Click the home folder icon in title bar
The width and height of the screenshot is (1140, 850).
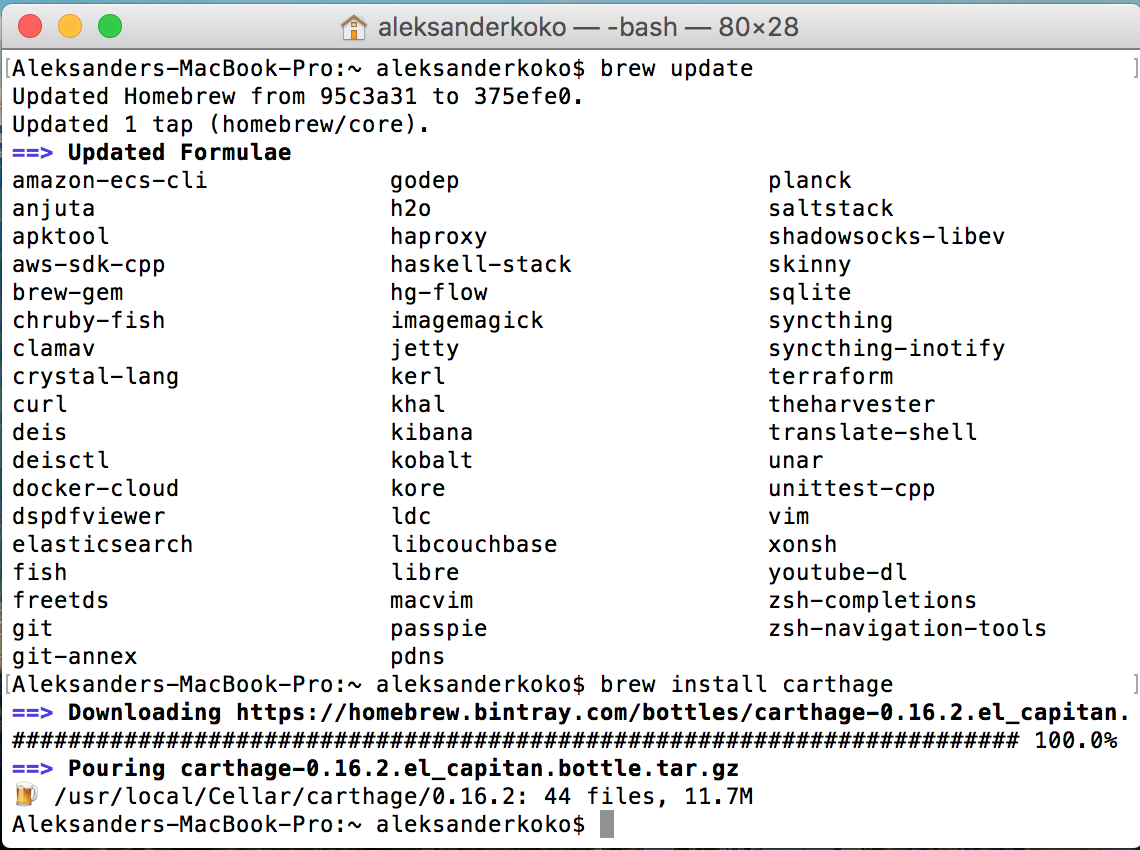[x=354, y=27]
